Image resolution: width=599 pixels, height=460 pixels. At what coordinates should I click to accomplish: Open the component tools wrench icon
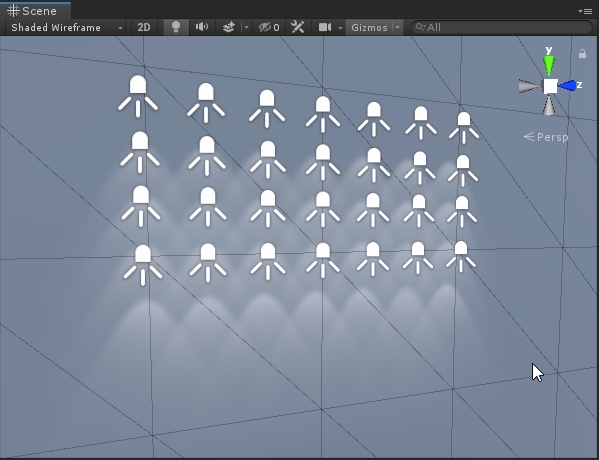[297, 27]
